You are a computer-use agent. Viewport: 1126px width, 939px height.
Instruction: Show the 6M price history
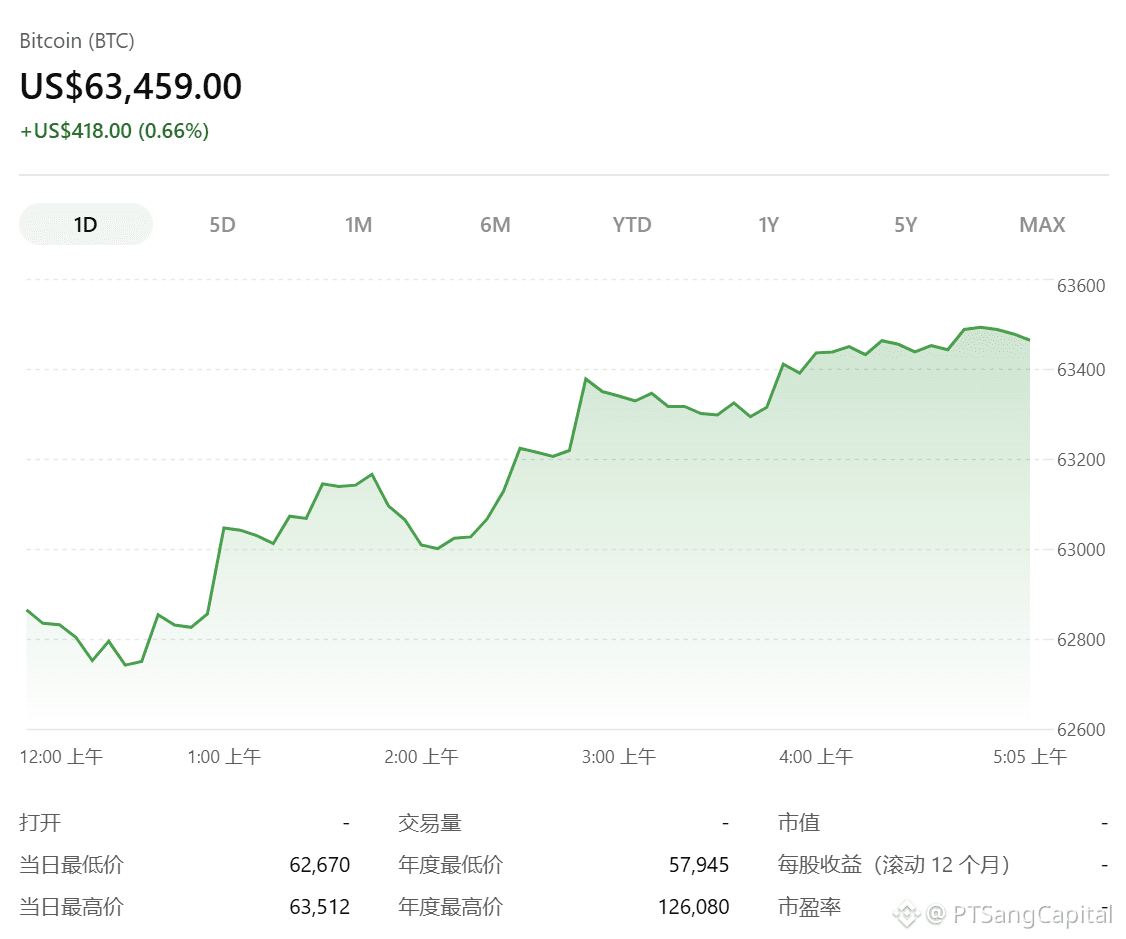[495, 225]
